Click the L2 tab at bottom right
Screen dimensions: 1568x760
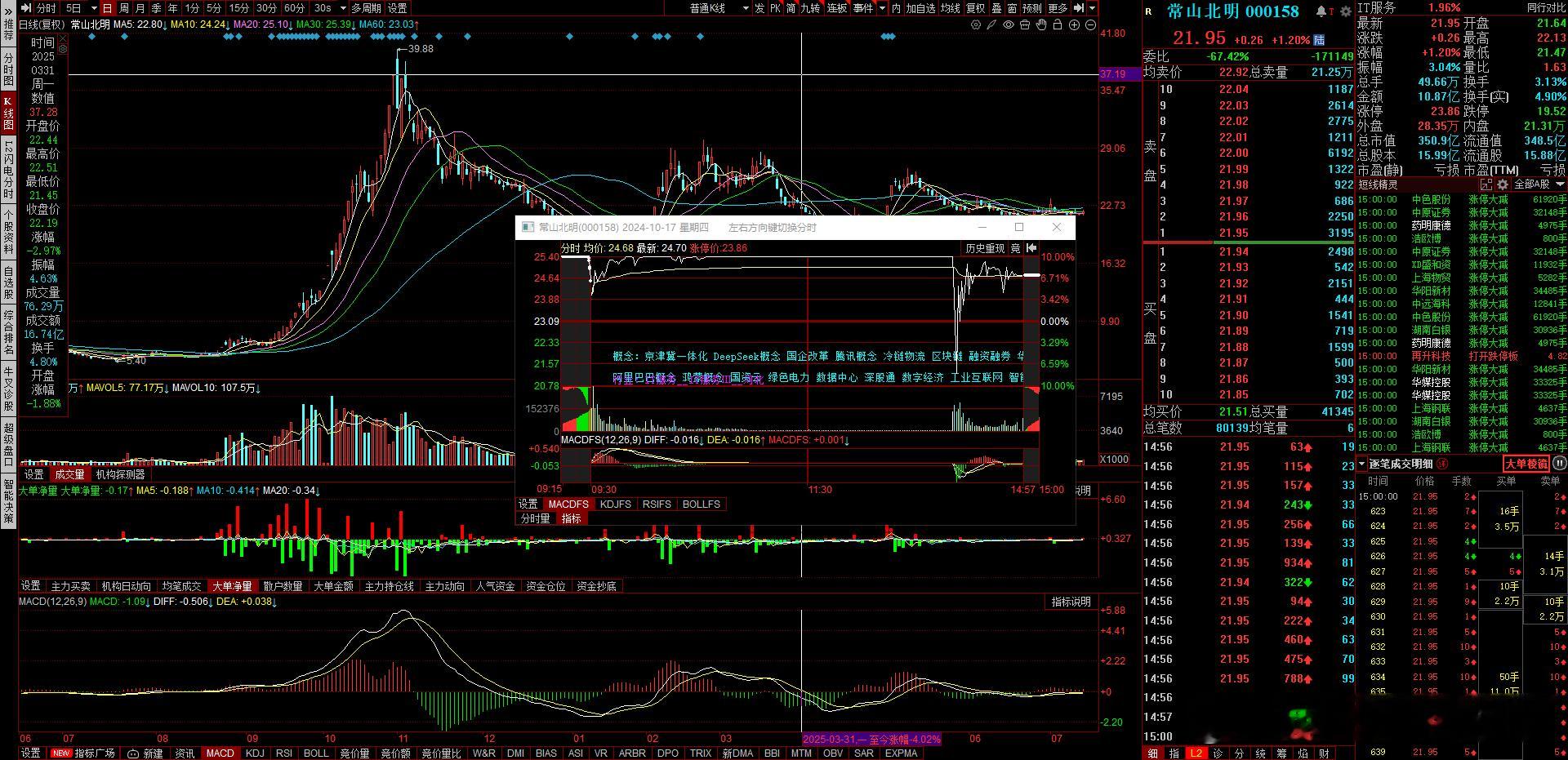click(x=1196, y=753)
